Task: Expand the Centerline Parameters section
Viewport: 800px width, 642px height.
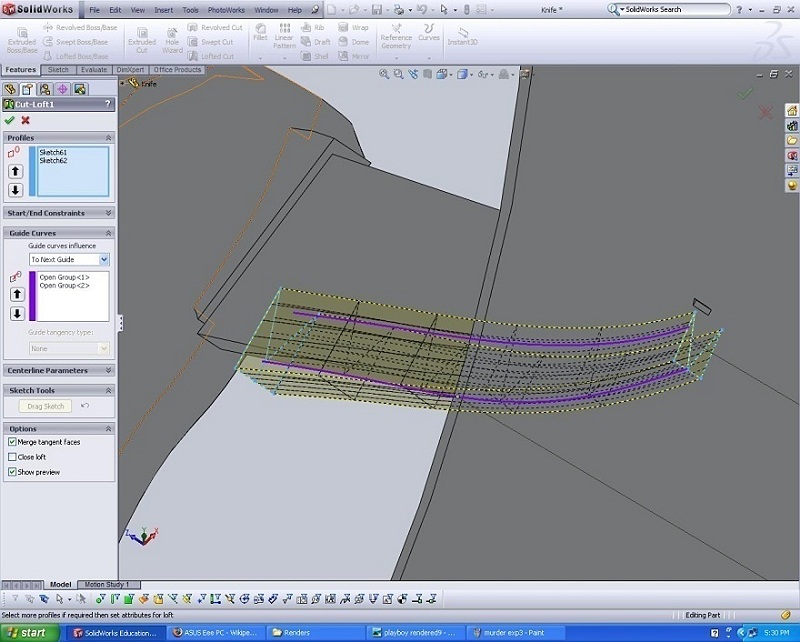Action: point(108,370)
